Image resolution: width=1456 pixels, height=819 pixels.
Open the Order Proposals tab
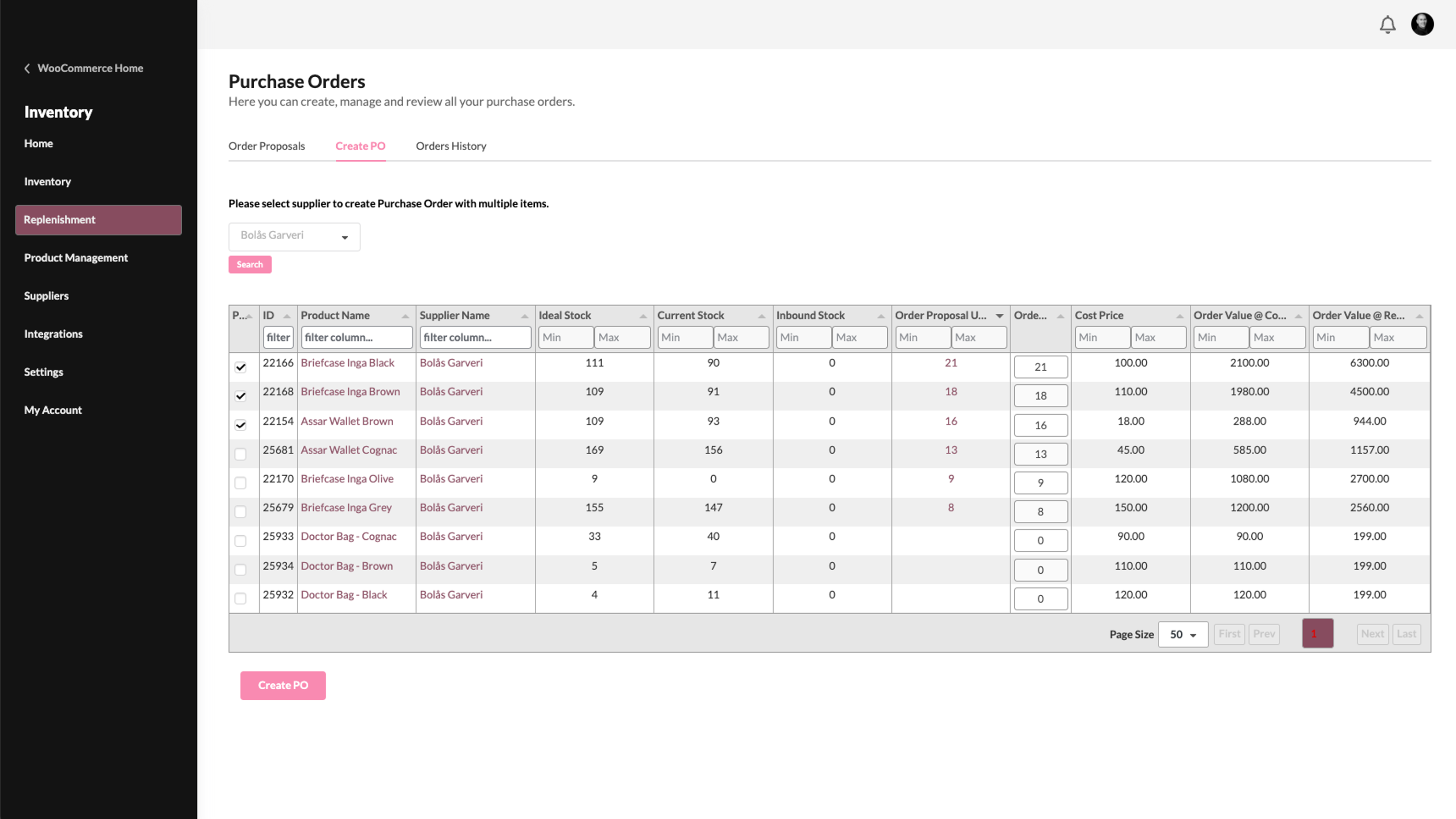pos(266,146)
